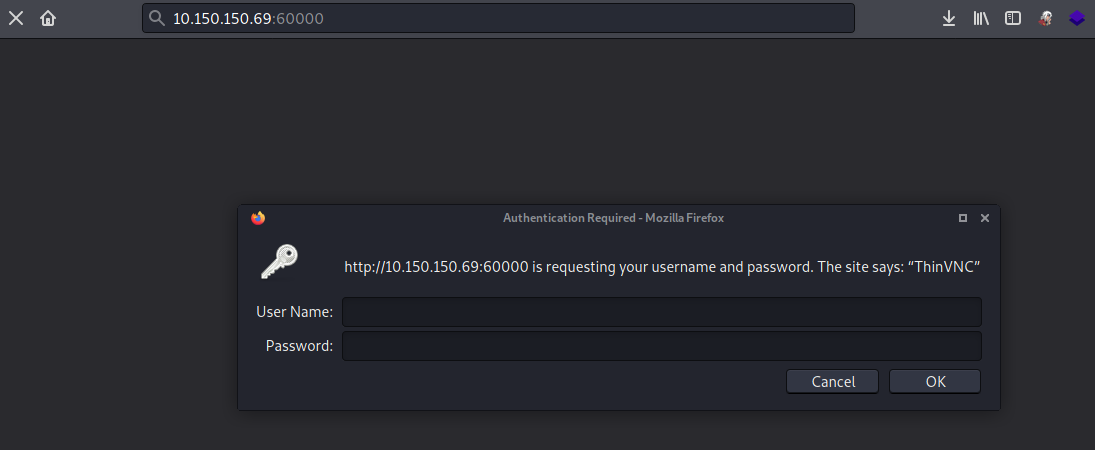Confirm credentials with the OK button

[x=935, y=382]
